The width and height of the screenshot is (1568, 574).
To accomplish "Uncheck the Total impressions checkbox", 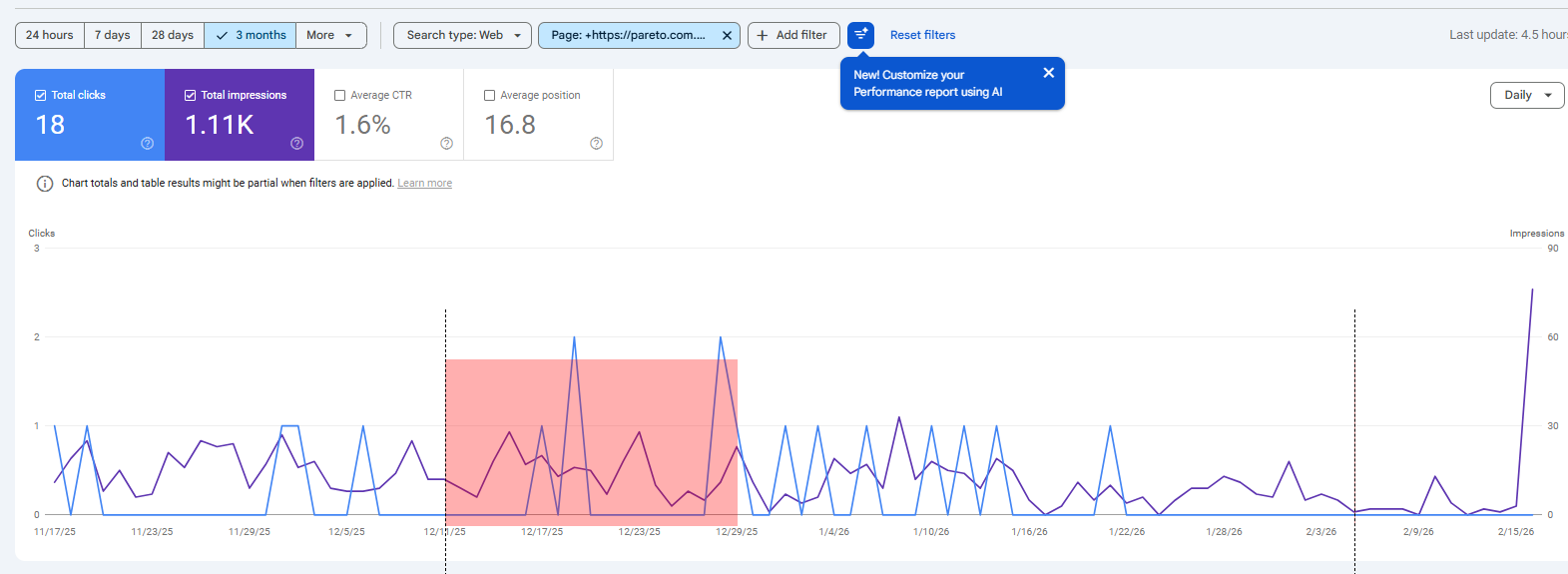I will (191, 96).
